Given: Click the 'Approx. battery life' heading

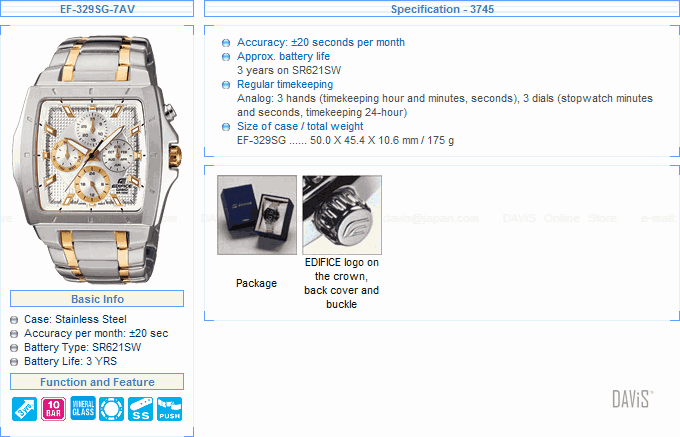Looking at the screenshot, I should coord(283,56).
